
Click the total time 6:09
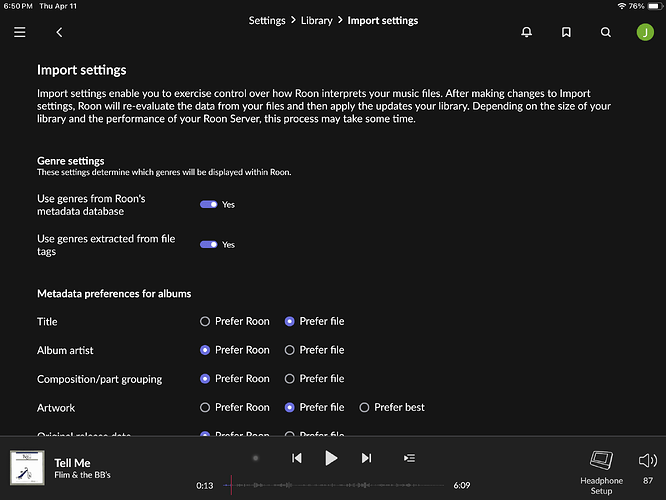462,485
